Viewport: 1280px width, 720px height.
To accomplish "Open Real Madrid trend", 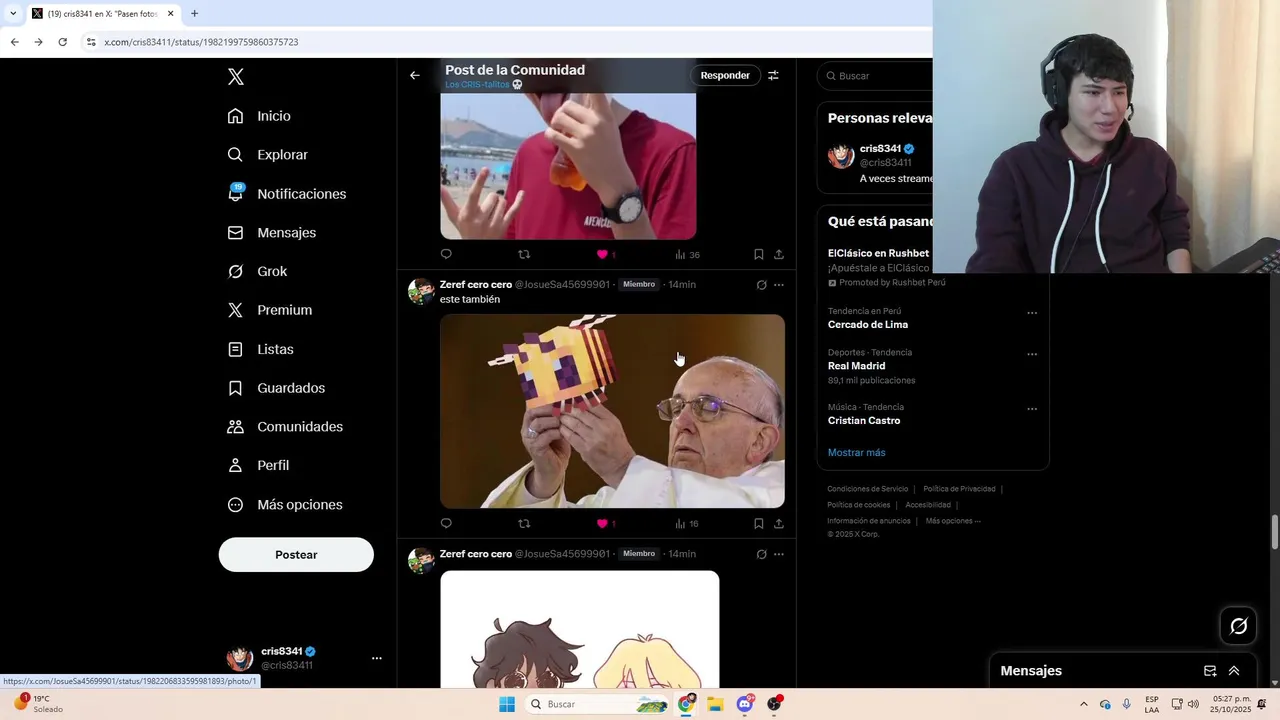I will [x=857, y=366].
